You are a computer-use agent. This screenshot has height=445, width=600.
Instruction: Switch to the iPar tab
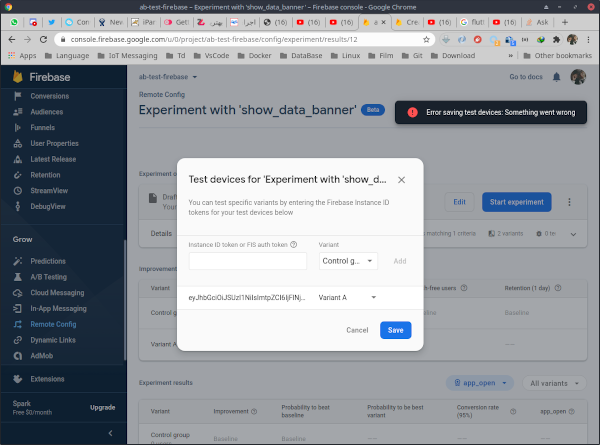[143, 22]
